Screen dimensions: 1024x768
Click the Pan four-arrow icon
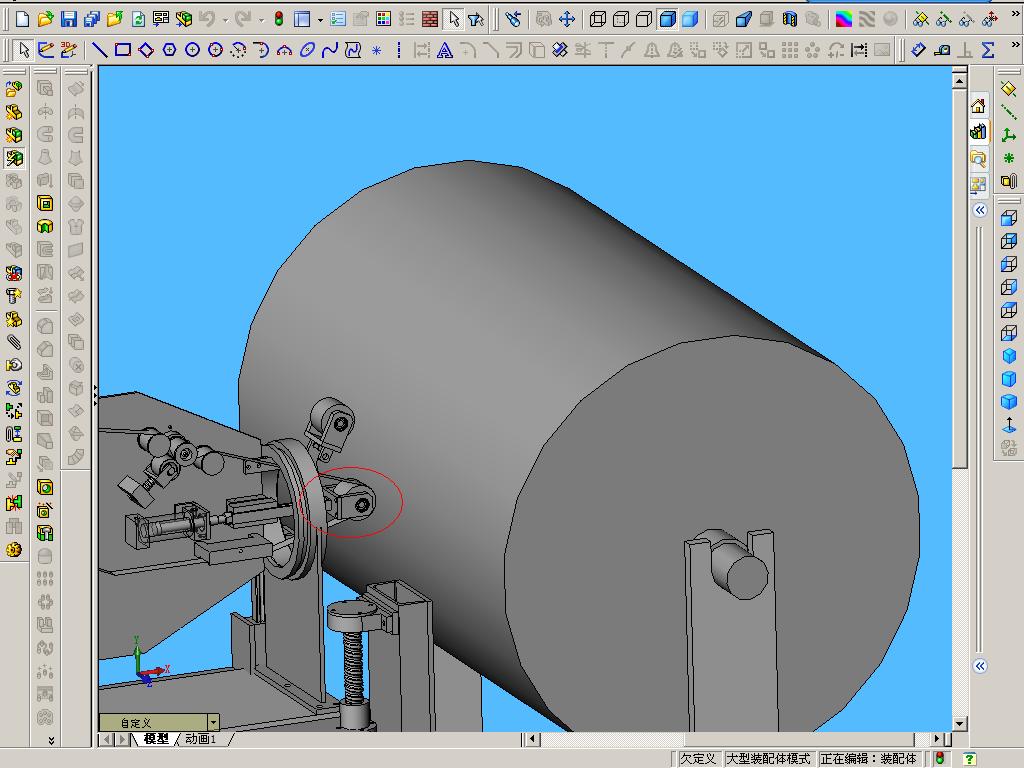[567, 20]
